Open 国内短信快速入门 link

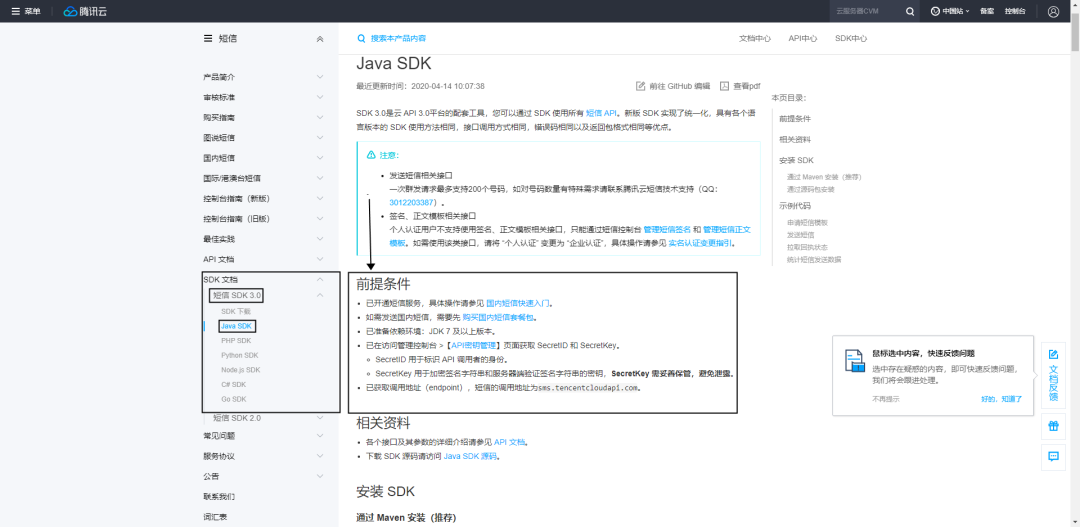point(518,302)
